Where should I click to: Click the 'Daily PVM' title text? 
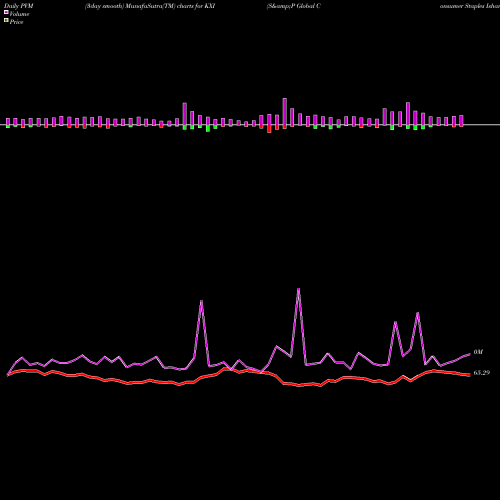click(x=19, y=6)
